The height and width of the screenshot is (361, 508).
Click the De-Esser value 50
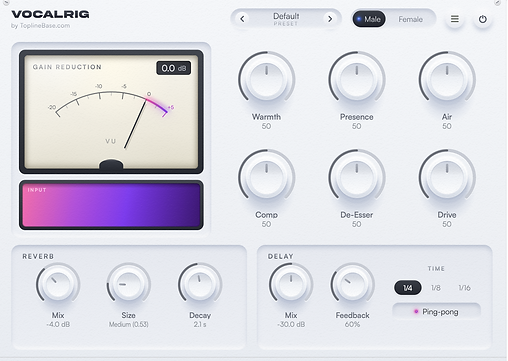tap(356, 224)
